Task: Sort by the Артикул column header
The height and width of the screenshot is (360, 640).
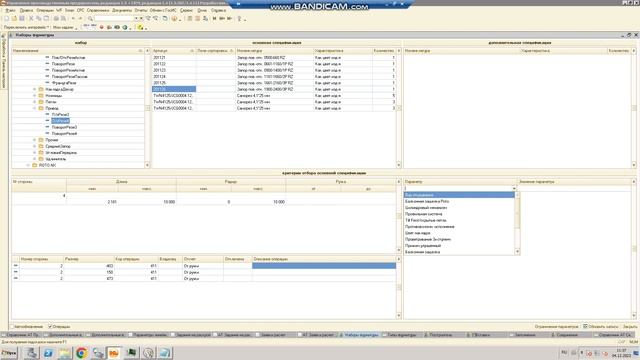Action: pos(174,51)
